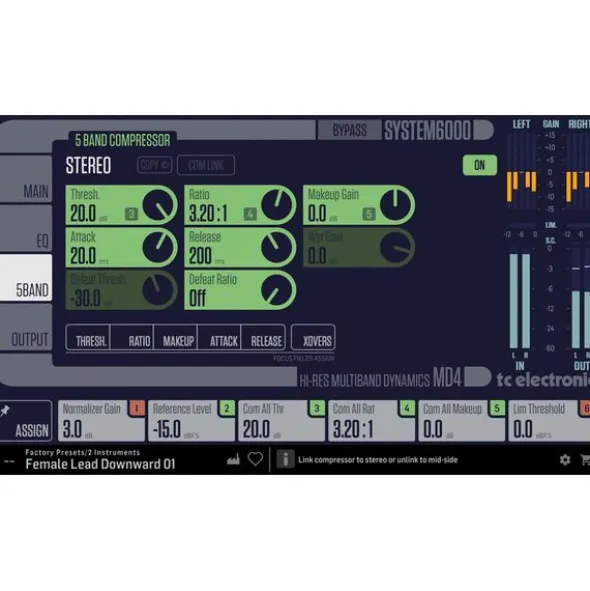Toggle the COM LINK button
The image size is (590, 591).
point(206,165)
